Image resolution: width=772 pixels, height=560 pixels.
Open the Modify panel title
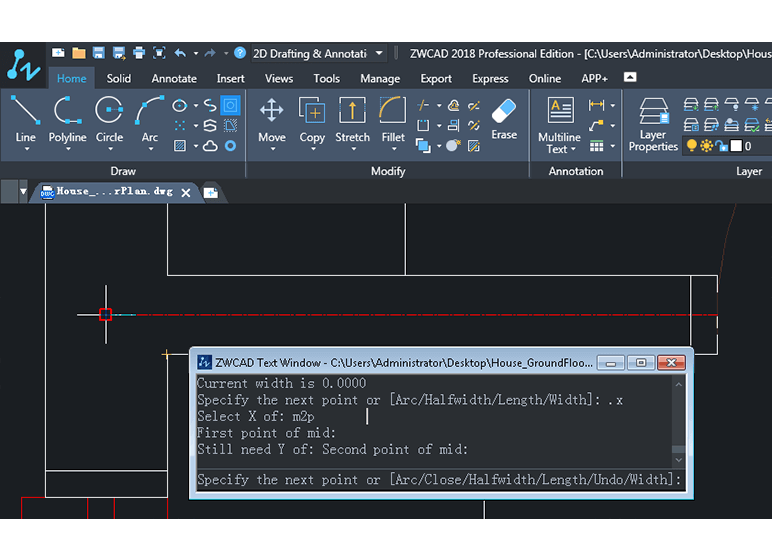pyautogui.click(x=388, y=171)
